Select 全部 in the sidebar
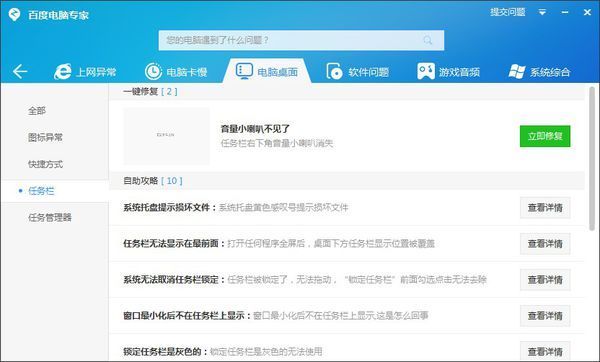The height and width of the screenshot is (362, 600). click(x=37, y=111)
